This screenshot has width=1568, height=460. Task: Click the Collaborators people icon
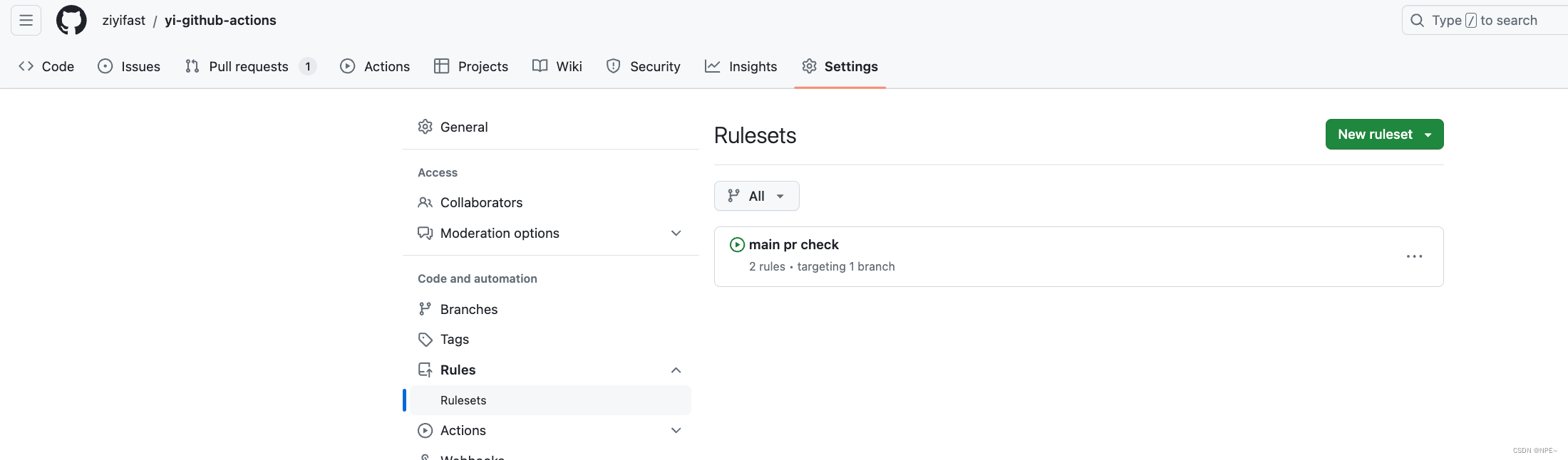point(425,203)
